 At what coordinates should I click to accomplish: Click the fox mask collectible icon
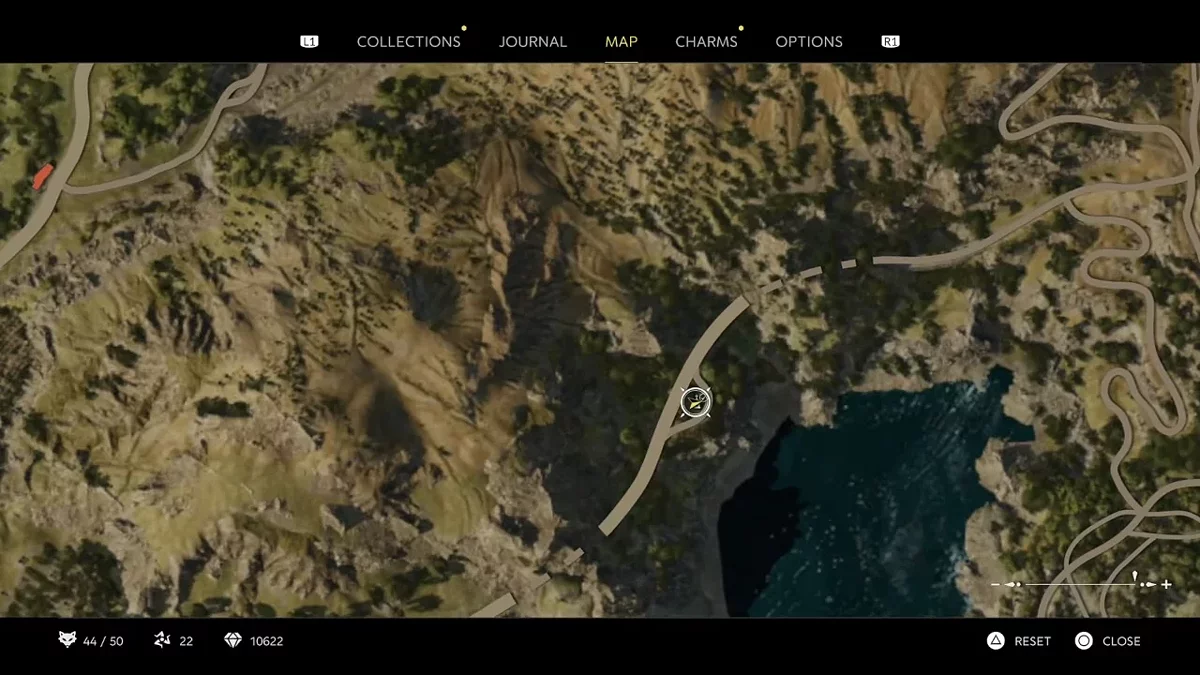click(x=67, y=640)
